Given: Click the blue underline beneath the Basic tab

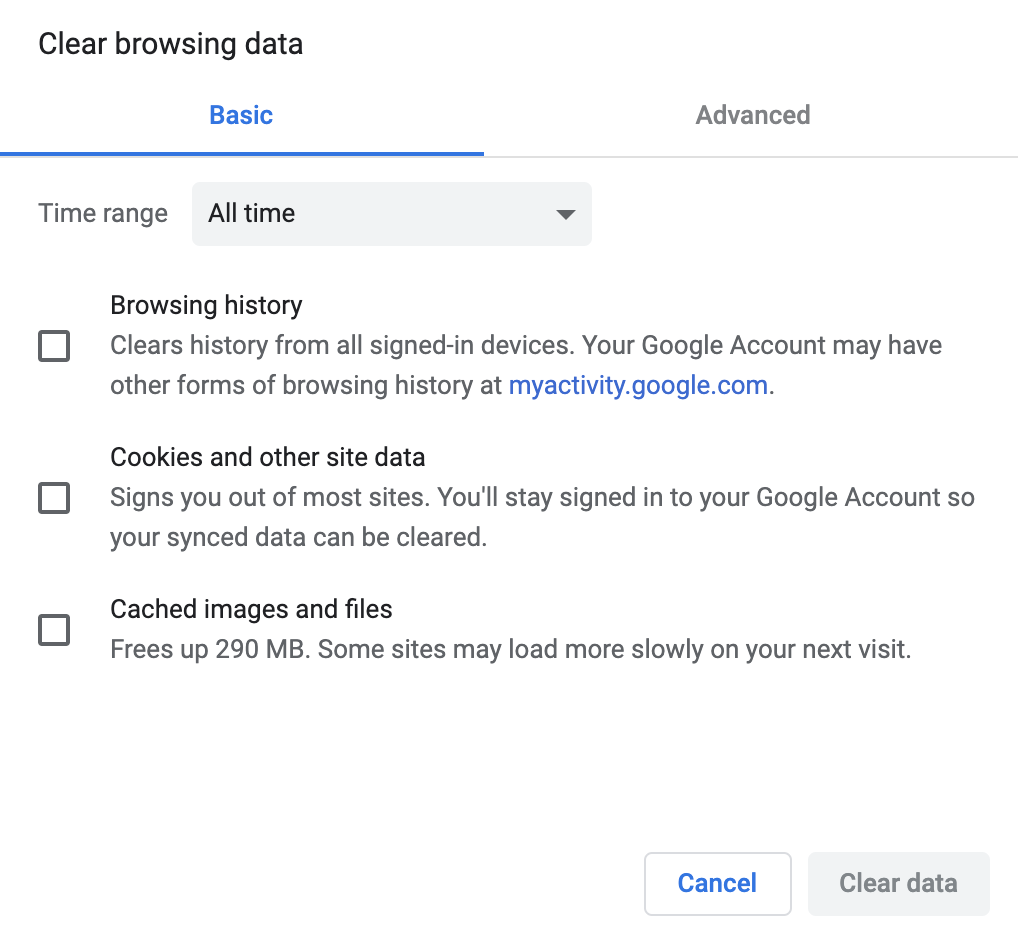Looking at the screenshot, I should 241,154.
